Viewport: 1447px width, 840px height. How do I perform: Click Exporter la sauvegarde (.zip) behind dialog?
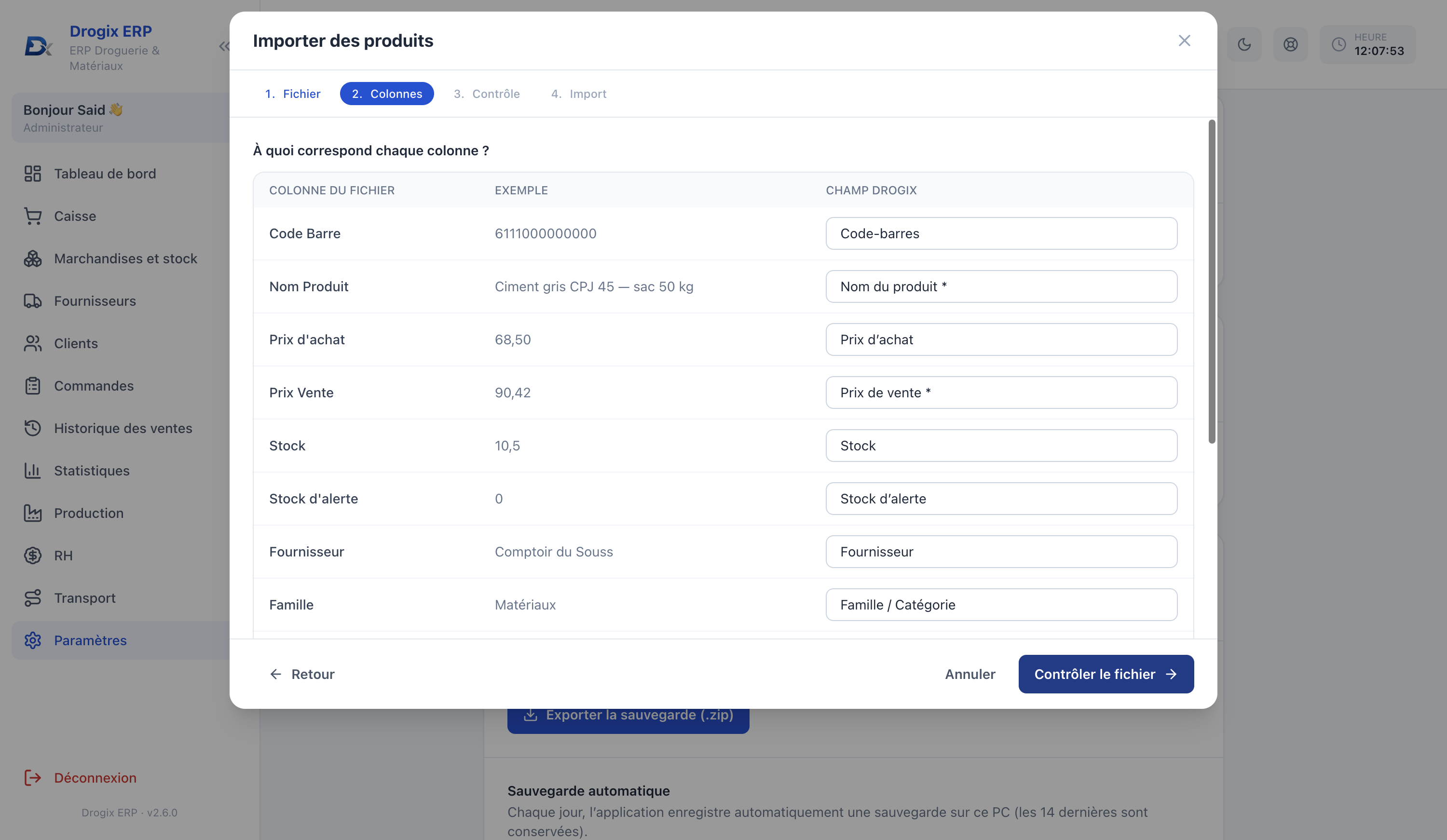(x=628, y=720)
